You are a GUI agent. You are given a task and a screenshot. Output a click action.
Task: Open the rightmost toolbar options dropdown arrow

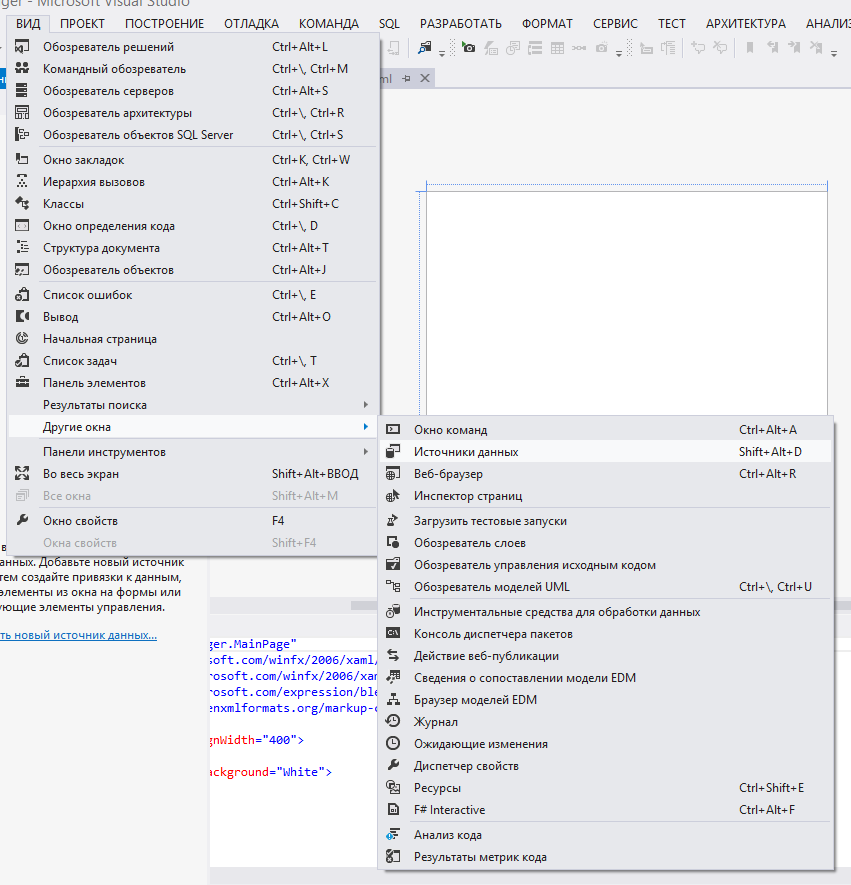(834, 53)
